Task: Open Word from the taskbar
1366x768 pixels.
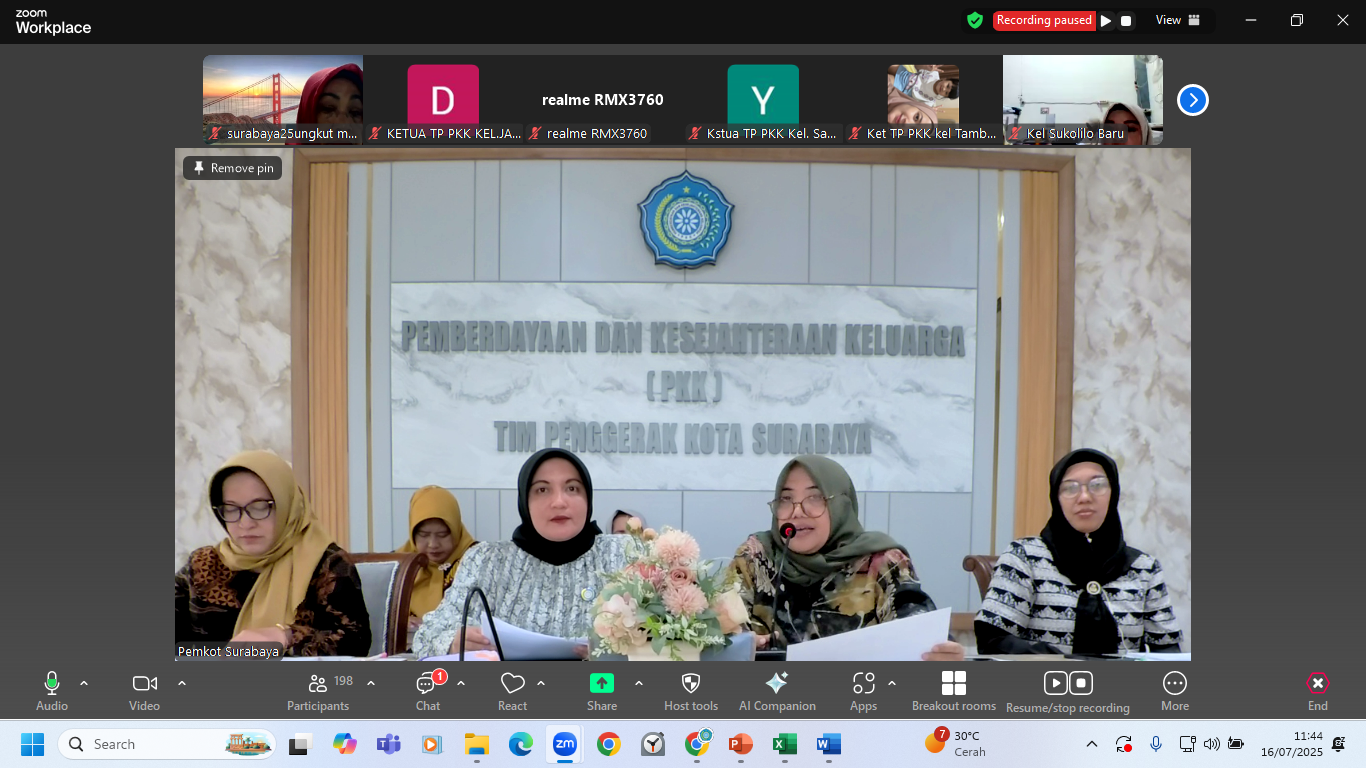Action: coord(828,744)
